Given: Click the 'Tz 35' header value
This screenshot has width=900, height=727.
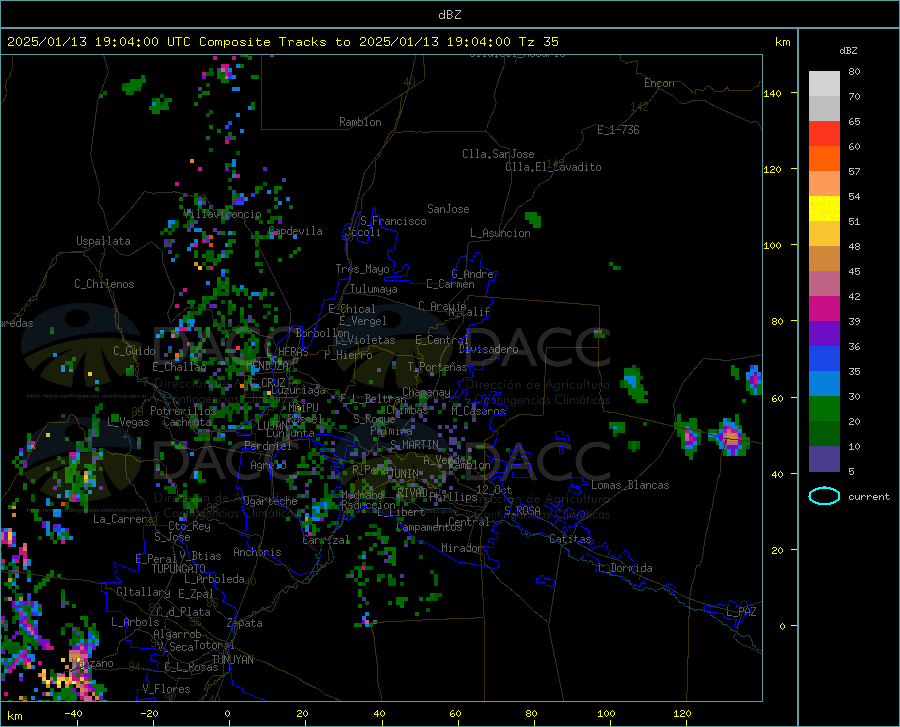Looking at the screenshot, I should pos(539,42).
